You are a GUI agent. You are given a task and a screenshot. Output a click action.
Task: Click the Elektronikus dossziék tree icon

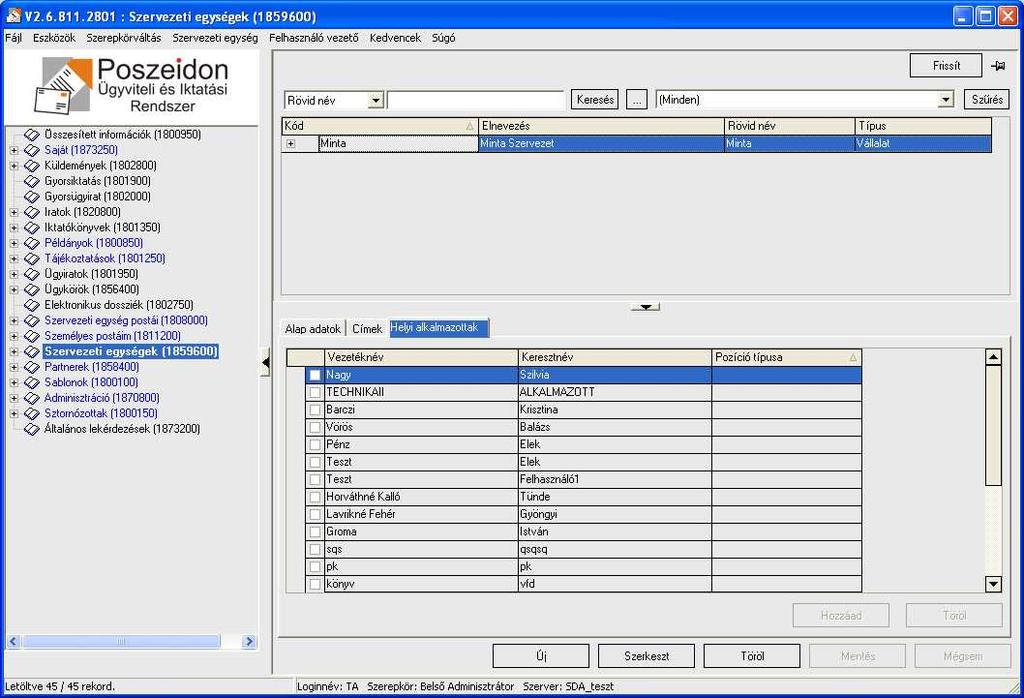[x=32, y=305]
